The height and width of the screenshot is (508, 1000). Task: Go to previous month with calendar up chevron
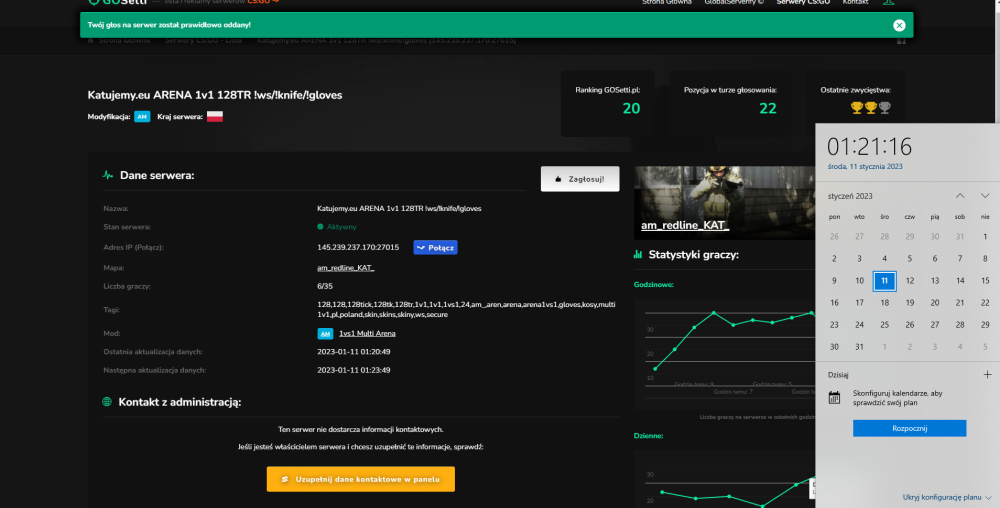(960, 196)
